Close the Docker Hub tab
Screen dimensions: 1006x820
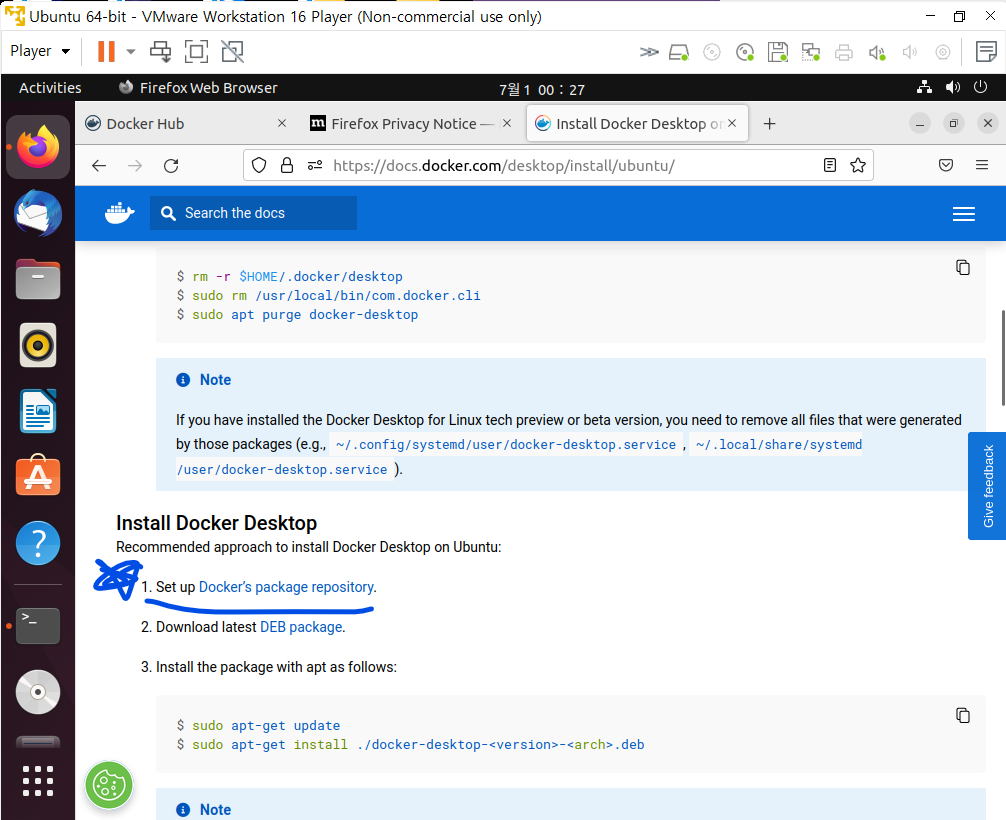pyautogui.click(x=282, y=123)
